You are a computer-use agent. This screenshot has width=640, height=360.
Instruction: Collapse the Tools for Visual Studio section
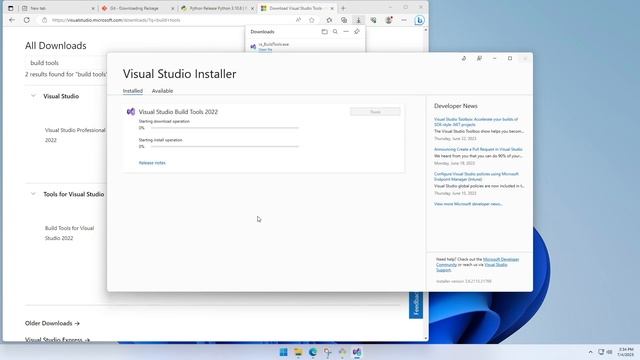coord(33,194)
